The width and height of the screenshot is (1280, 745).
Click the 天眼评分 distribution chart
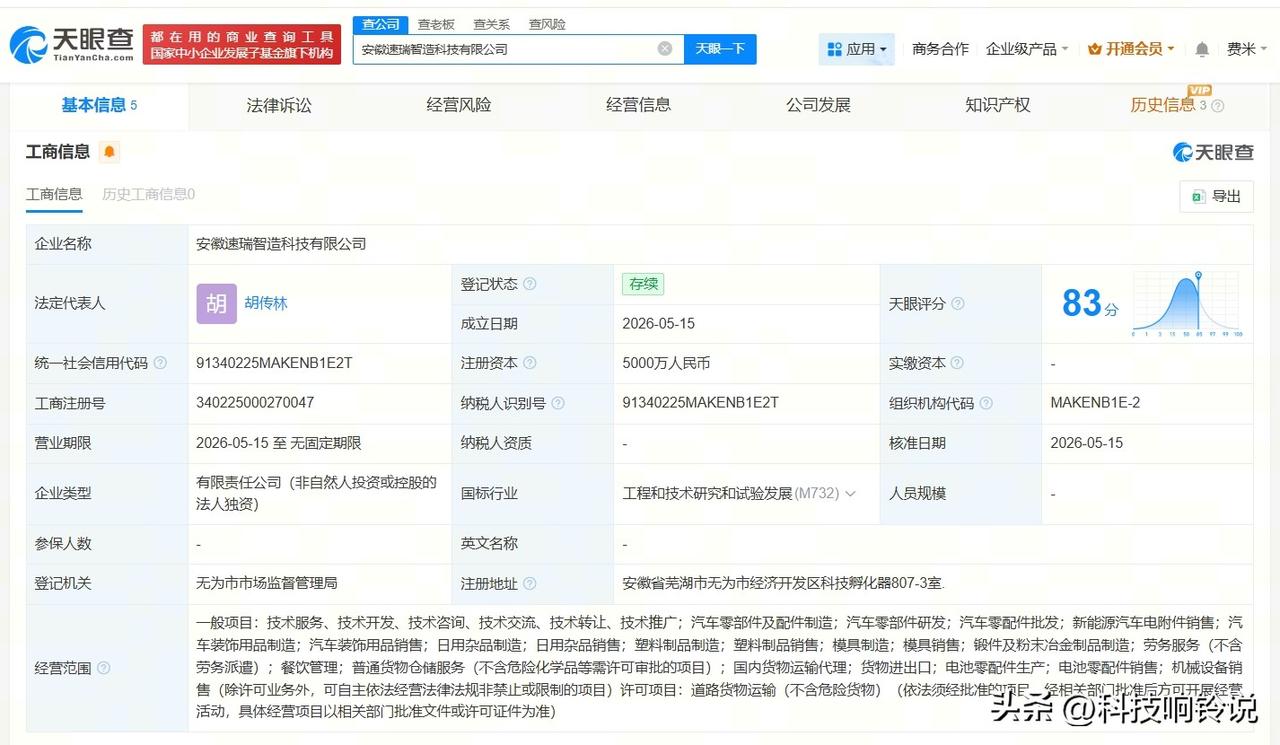1187,304
